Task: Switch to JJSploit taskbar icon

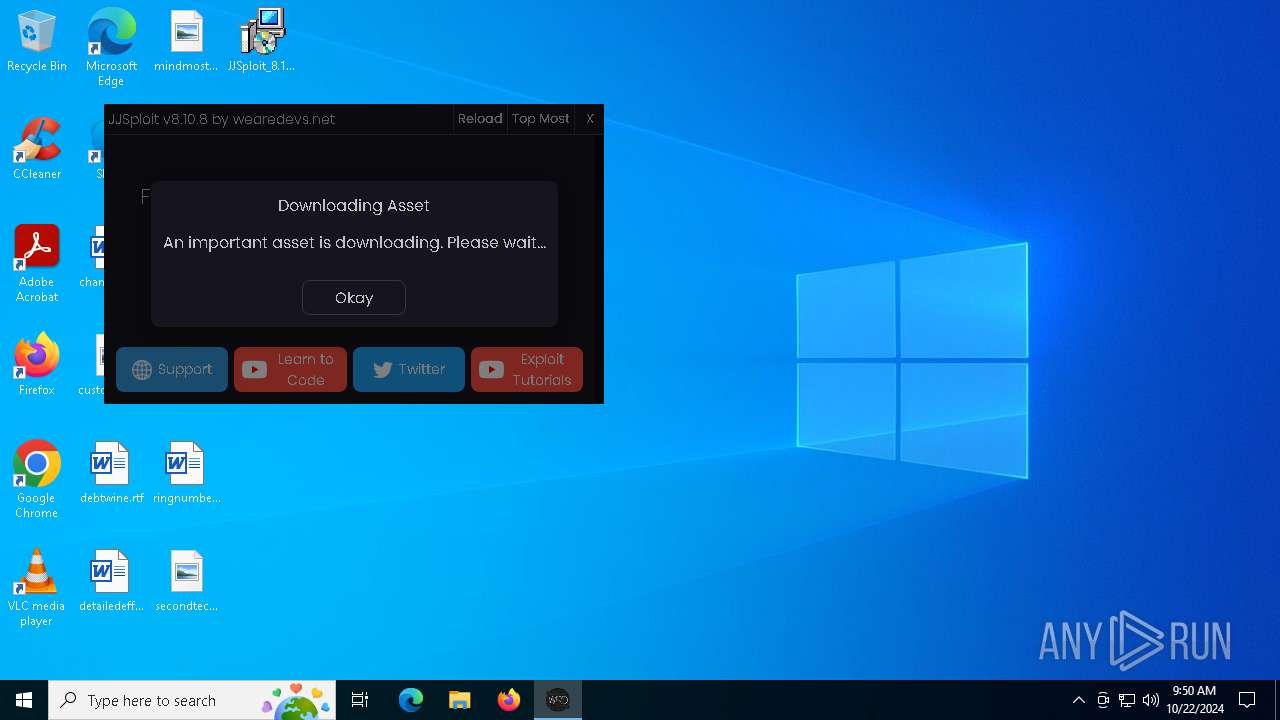Action: point(557,700)
